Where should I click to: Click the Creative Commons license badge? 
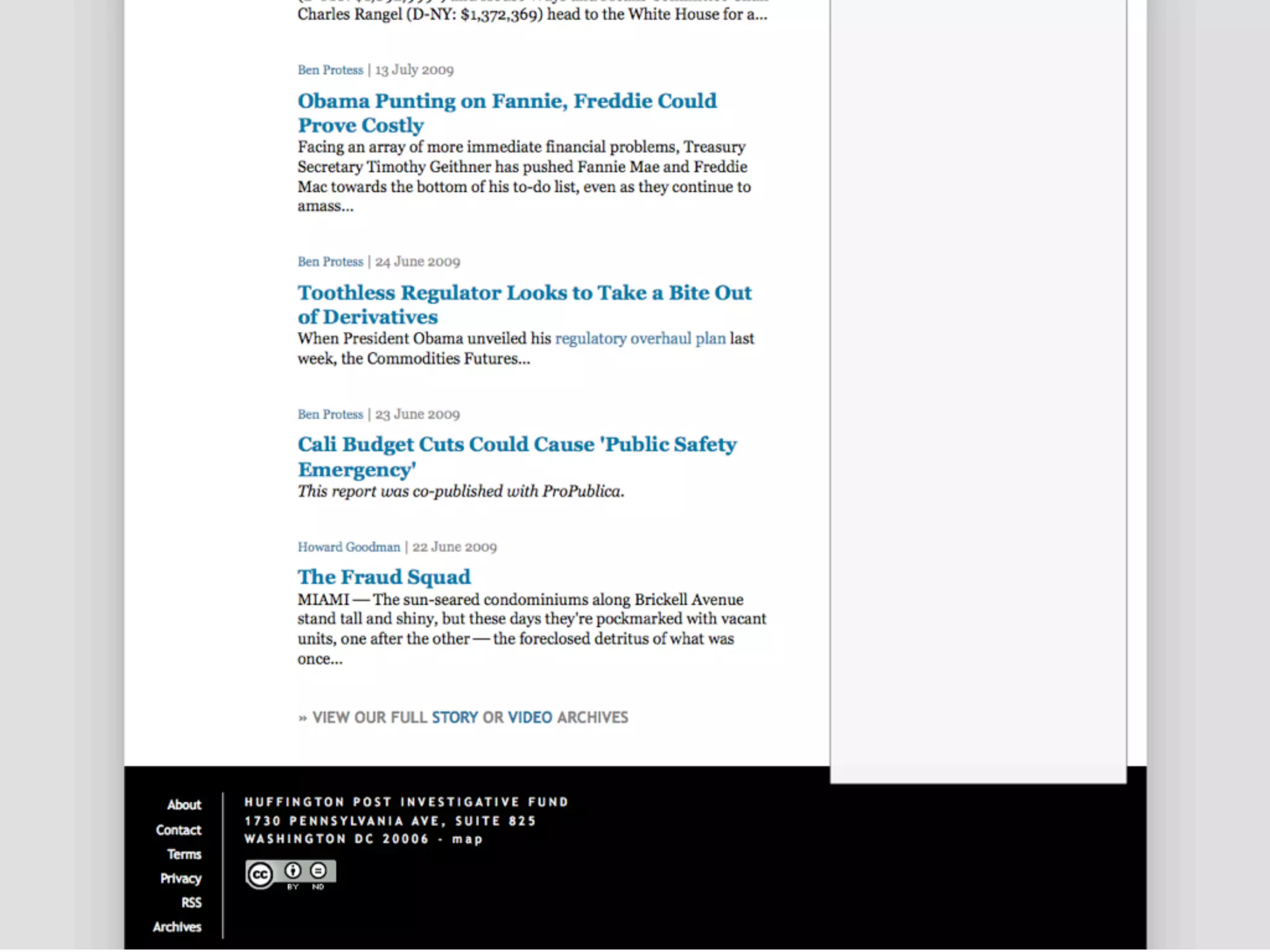coord(290,875)
